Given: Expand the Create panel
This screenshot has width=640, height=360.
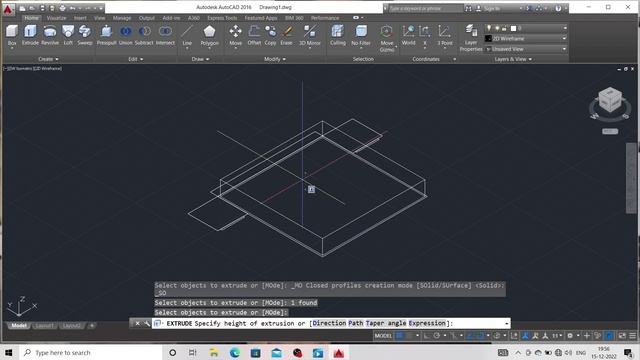Looking at the screenshot, I should click(48, 59).
